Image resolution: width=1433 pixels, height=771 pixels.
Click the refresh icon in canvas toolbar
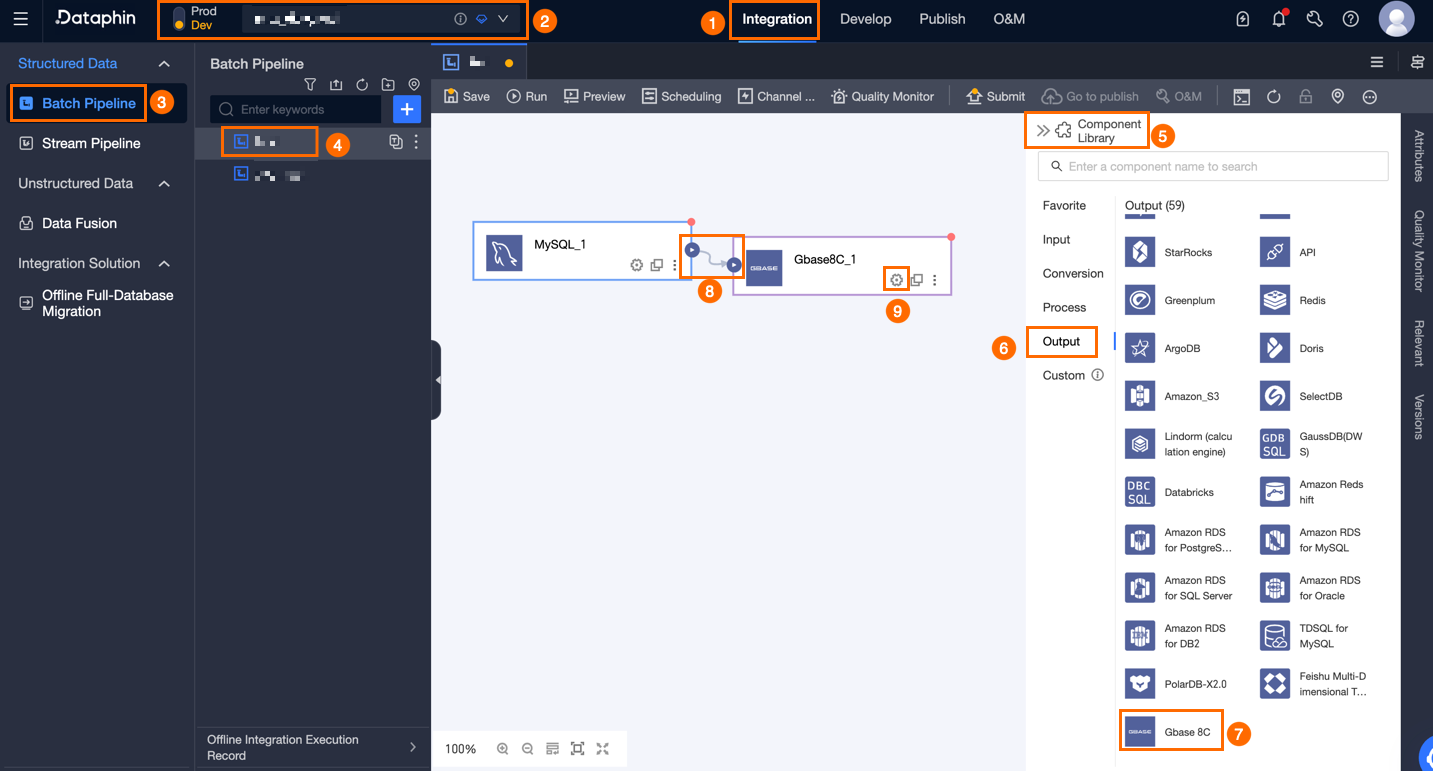(x=1274, y=97)
